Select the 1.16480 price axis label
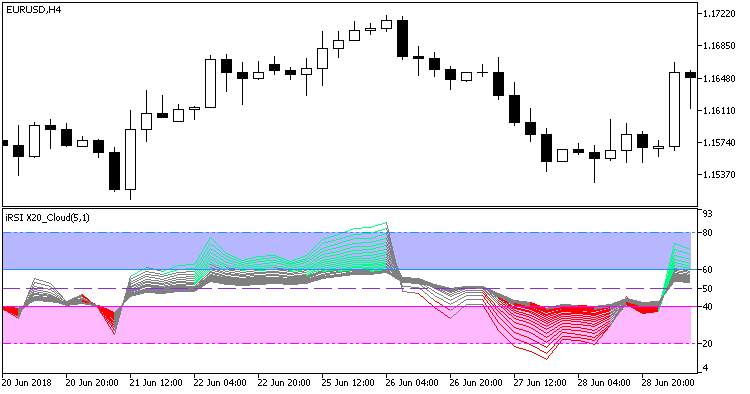The image size is (750, 394). point(718,78)
